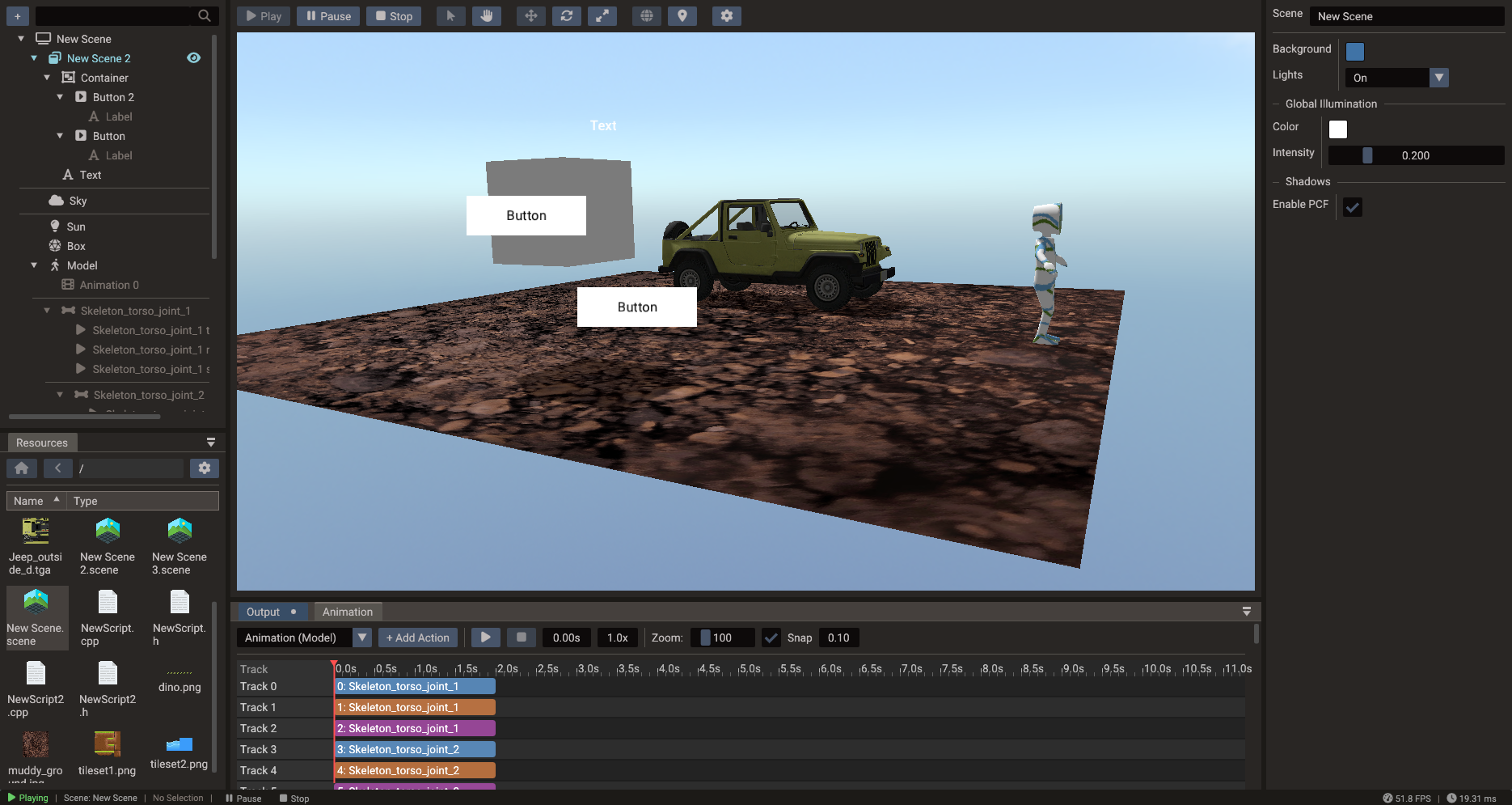Select tileset2.png resource
The height and width of the screenshot is (805, 1512).
pos(179,752)
